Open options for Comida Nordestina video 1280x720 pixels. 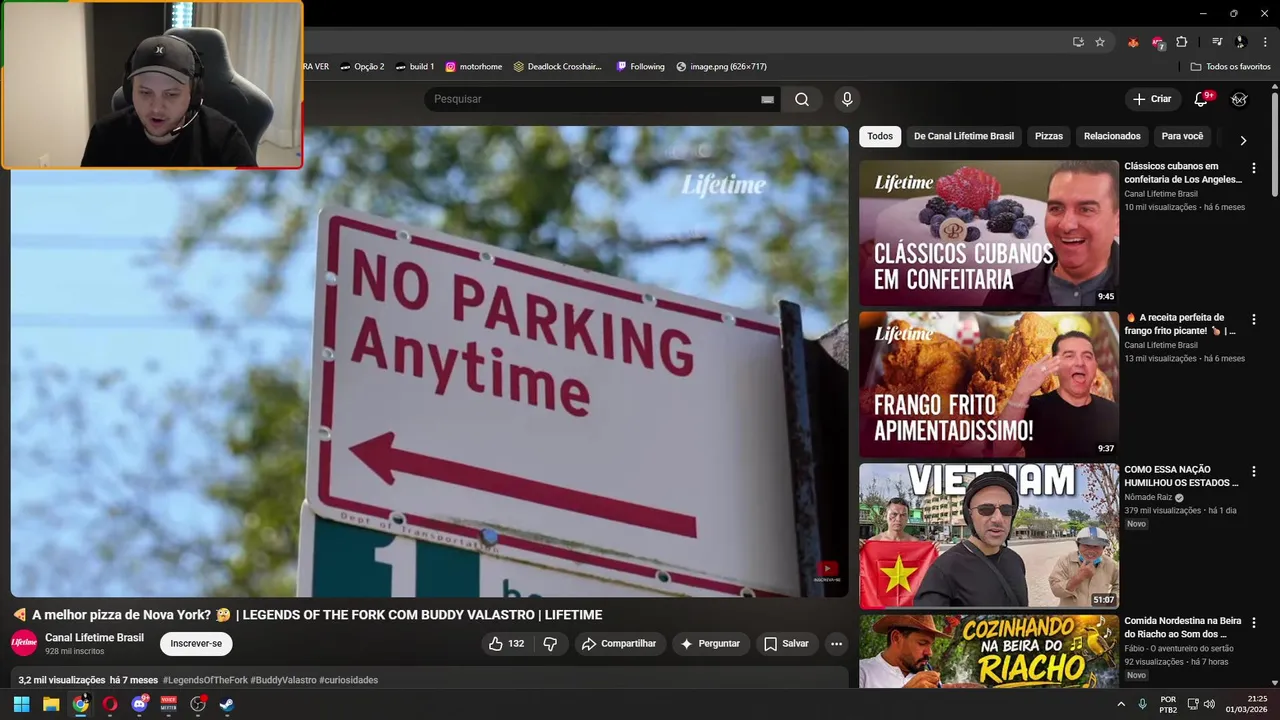(x=1254, y=622)
